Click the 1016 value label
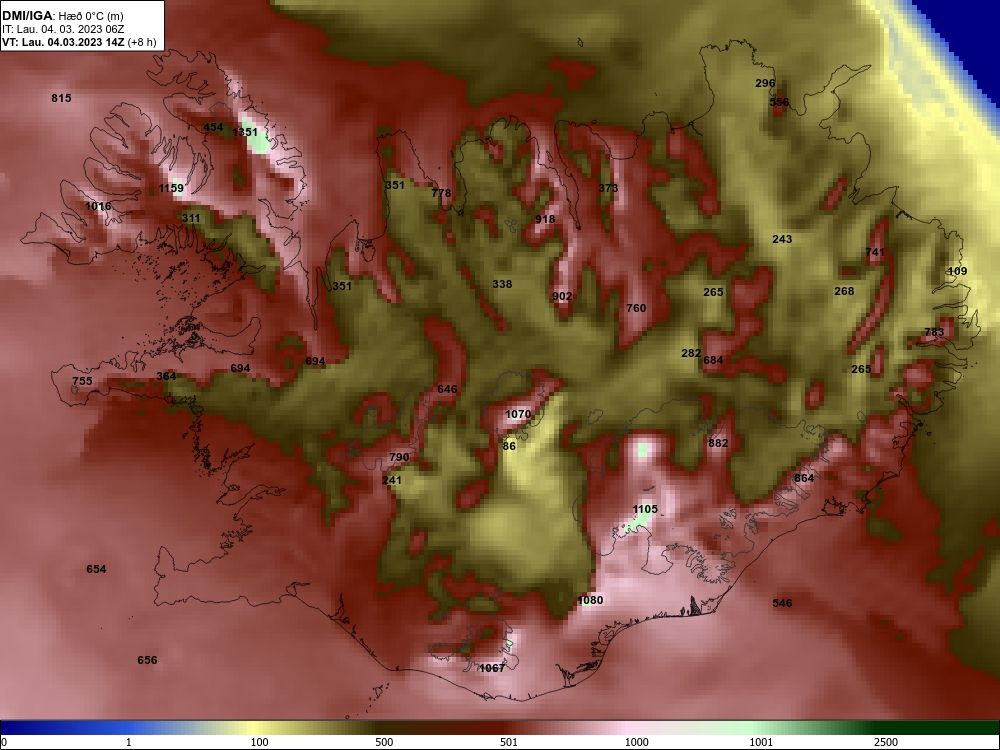This screenshot has height=750, width=1000. 98,206
